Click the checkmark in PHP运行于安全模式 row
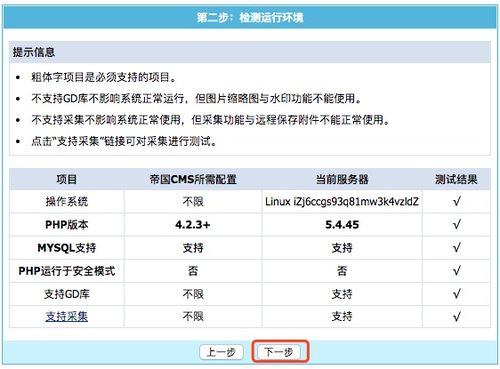This screenshot has height=369, width=500. click(457, 271)
